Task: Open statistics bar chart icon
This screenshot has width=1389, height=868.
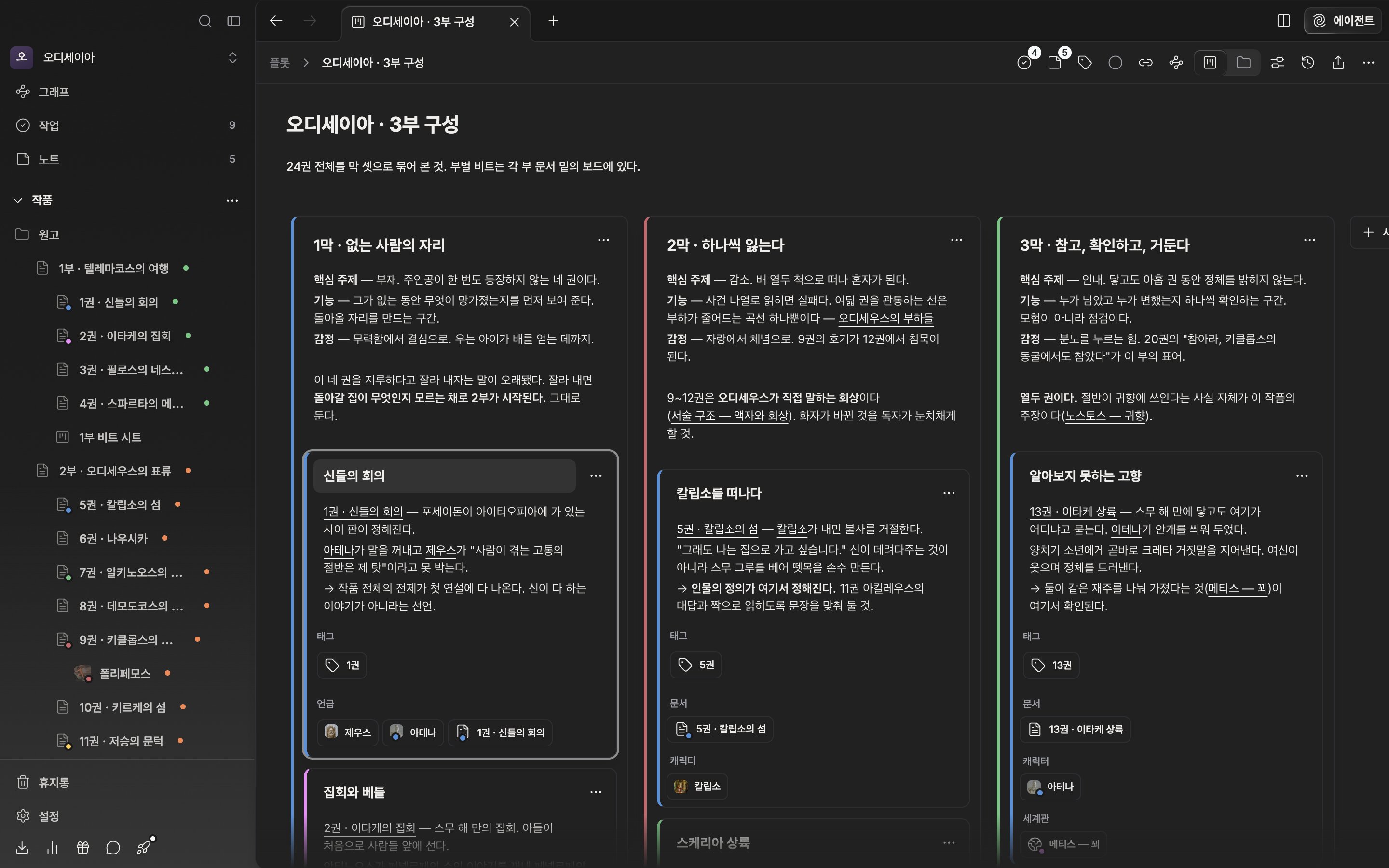Action: 53,847
